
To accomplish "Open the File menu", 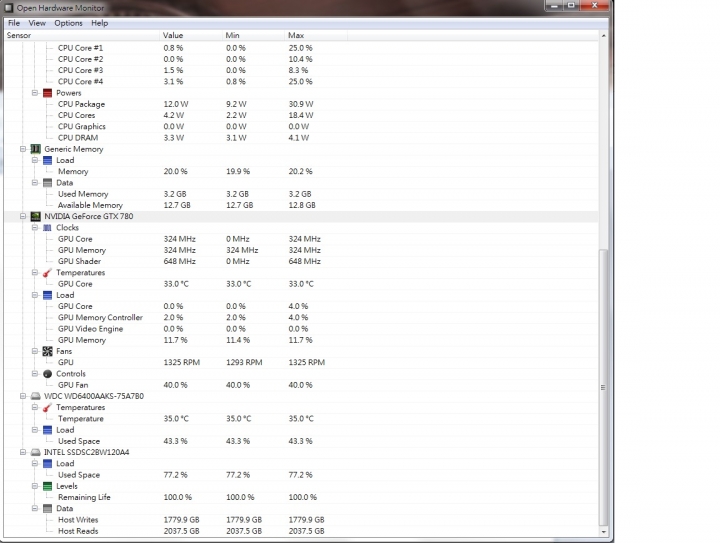I will (x=14, y=23).
